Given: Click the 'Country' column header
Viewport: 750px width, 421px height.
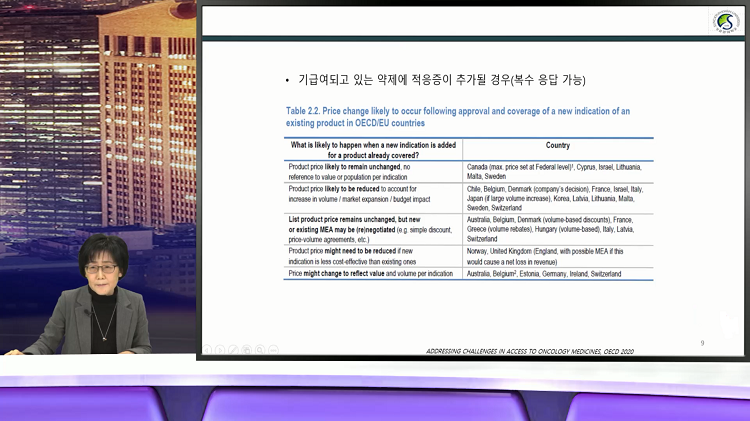Looking at the screenshot, I should tap(558, 145).
